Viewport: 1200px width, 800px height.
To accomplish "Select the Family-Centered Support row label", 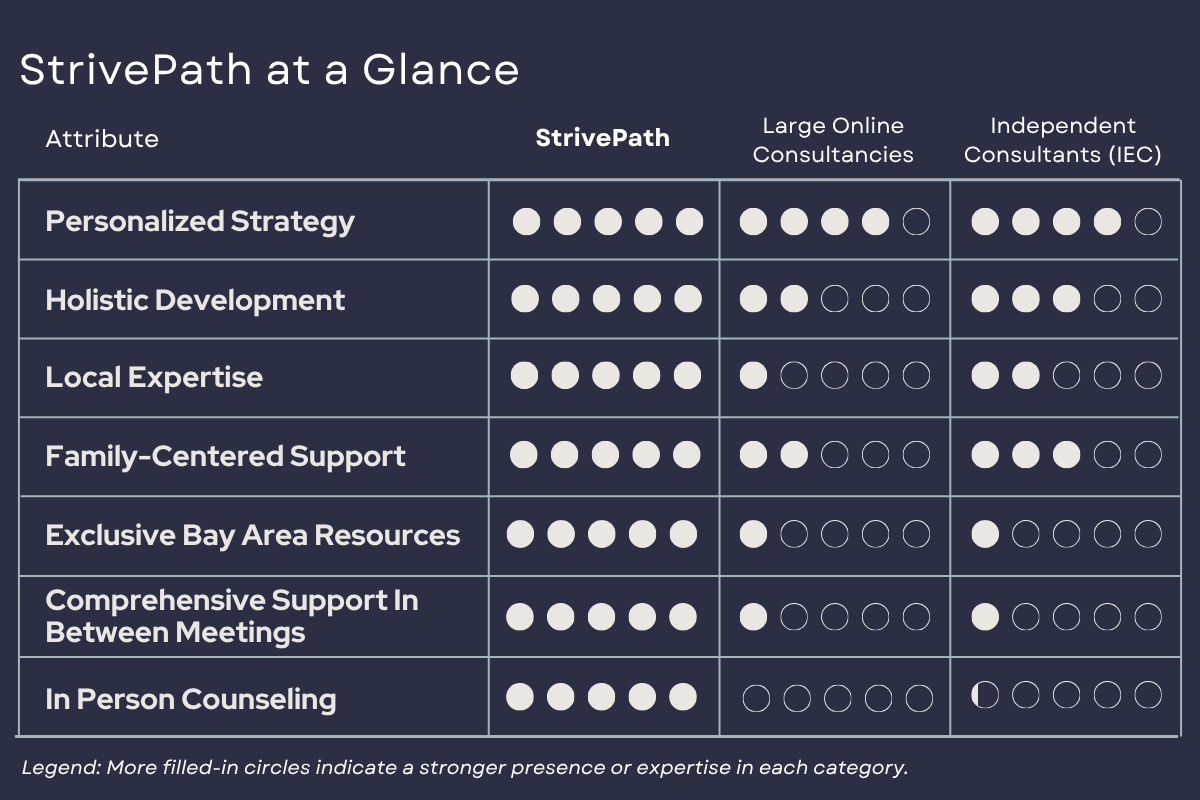I will [225, 456].
